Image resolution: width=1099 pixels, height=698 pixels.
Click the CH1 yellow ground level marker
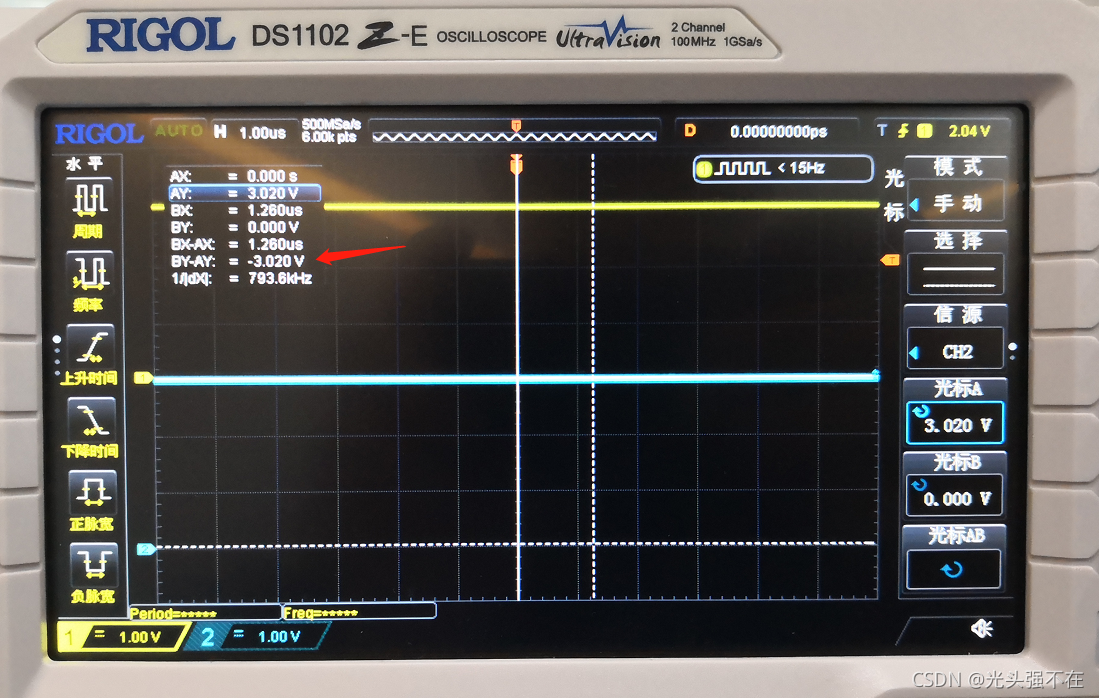coord(143,378)
